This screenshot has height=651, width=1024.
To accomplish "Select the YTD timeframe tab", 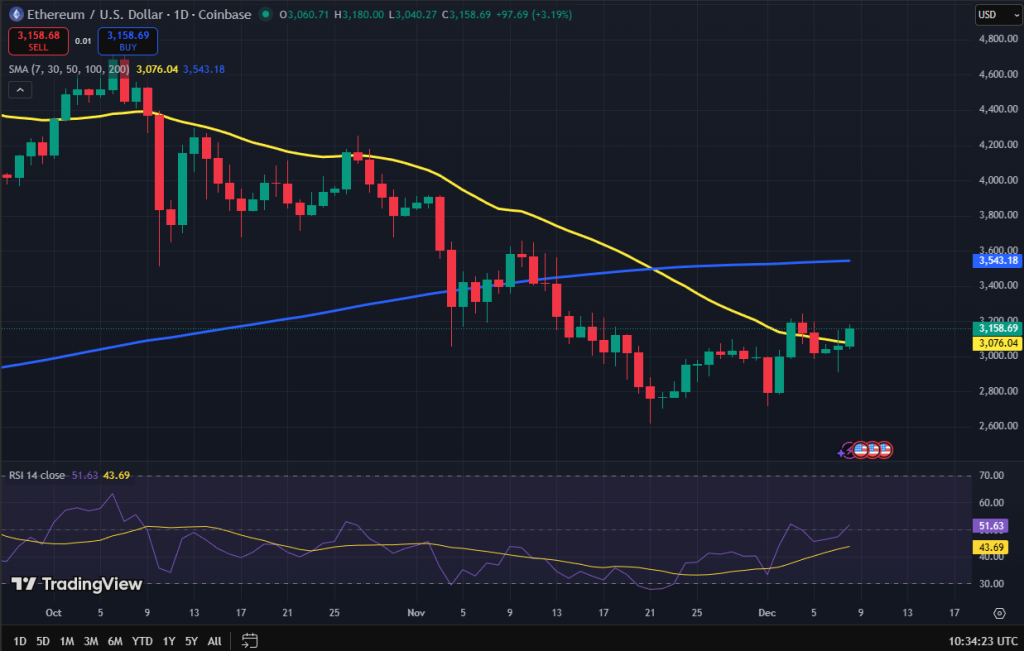I will (141, 639).
